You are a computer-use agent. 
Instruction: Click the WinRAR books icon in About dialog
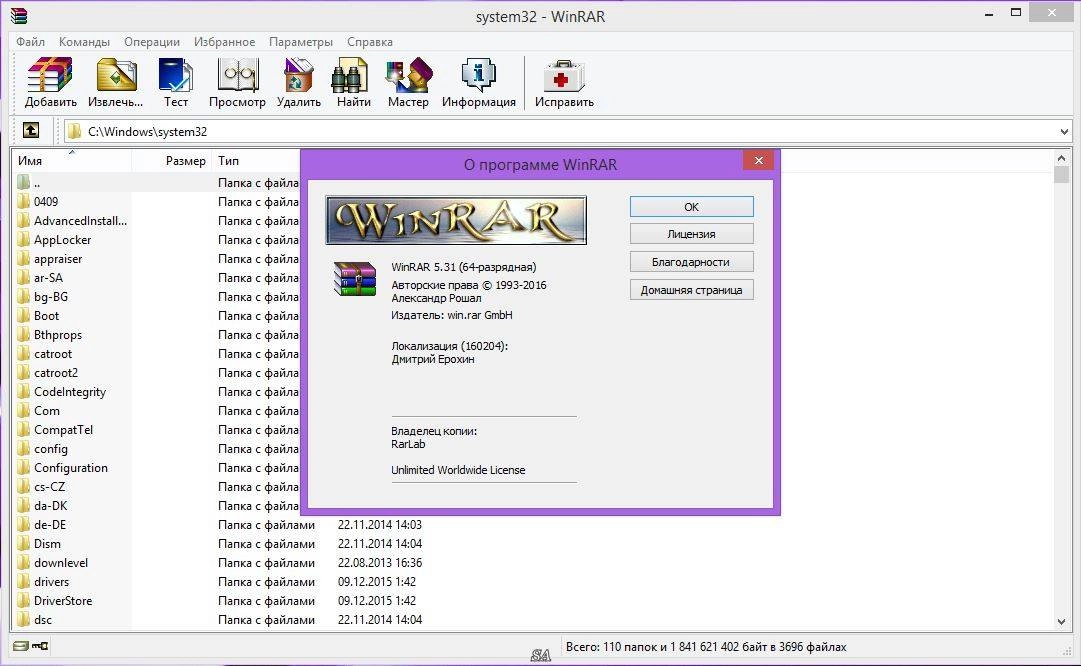click(x=354, y=279)
